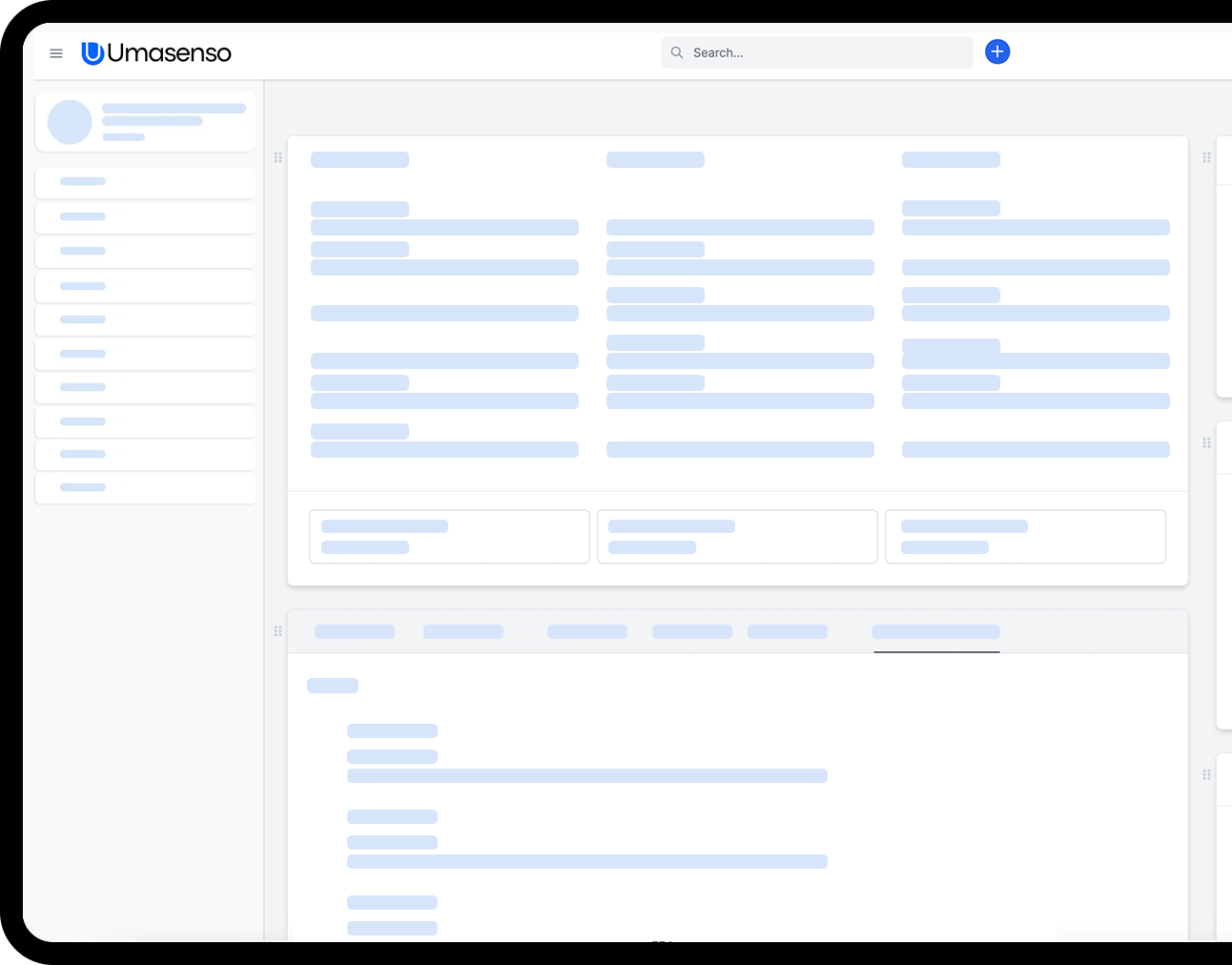Viewport: 1232px width, 965px height.
Task: Select the last sidebar navigation item
Action: (x=145, y=487)
